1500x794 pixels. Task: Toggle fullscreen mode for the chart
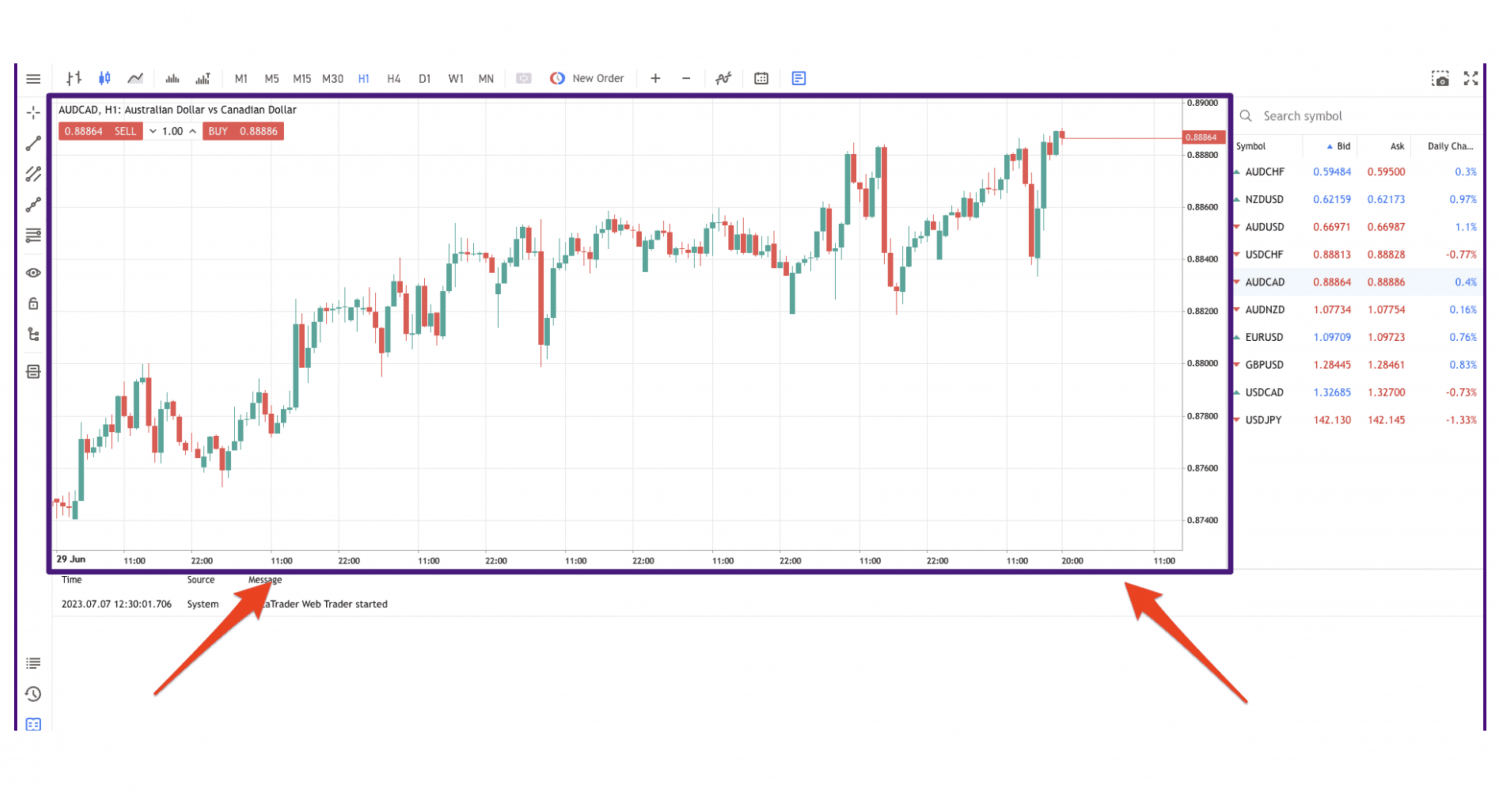(1471, 78)
